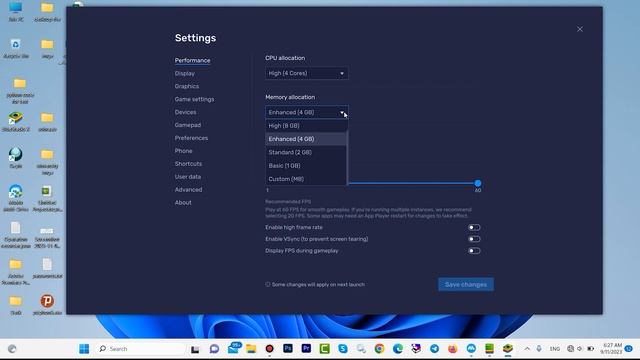The width and height of the screenshot is (640, 360).
Task: Open the clock and date panel
Action: coord(611,348)
